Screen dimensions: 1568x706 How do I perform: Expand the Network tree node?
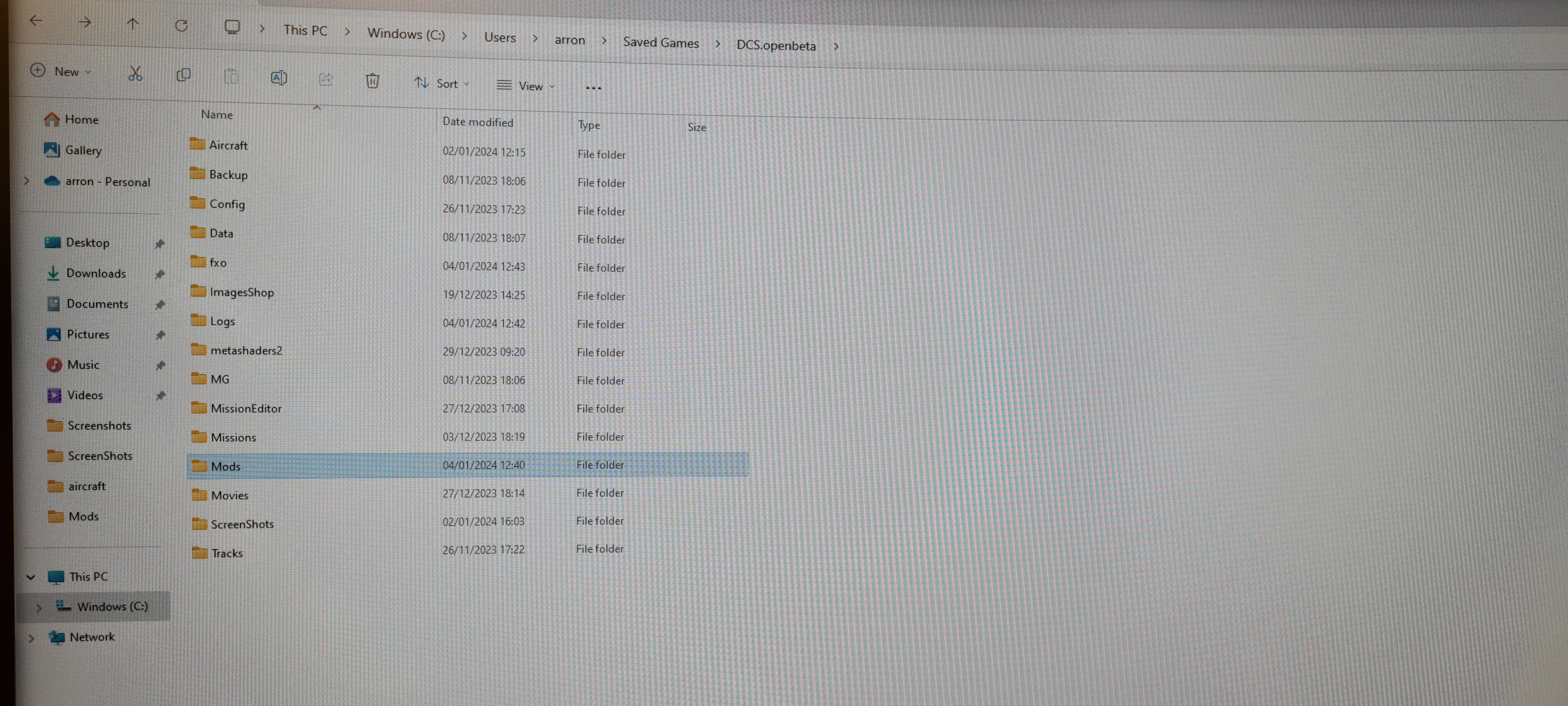(31, 638)
